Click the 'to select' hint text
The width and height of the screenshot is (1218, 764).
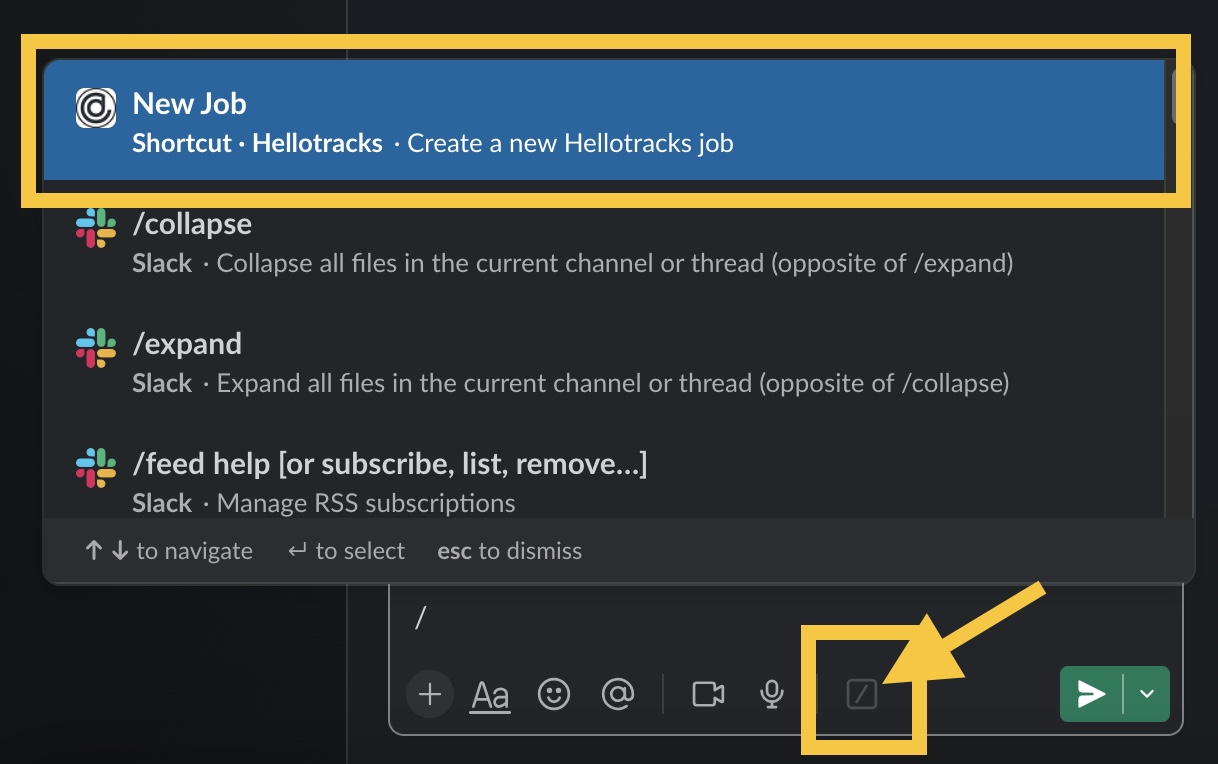pos(360,551)
